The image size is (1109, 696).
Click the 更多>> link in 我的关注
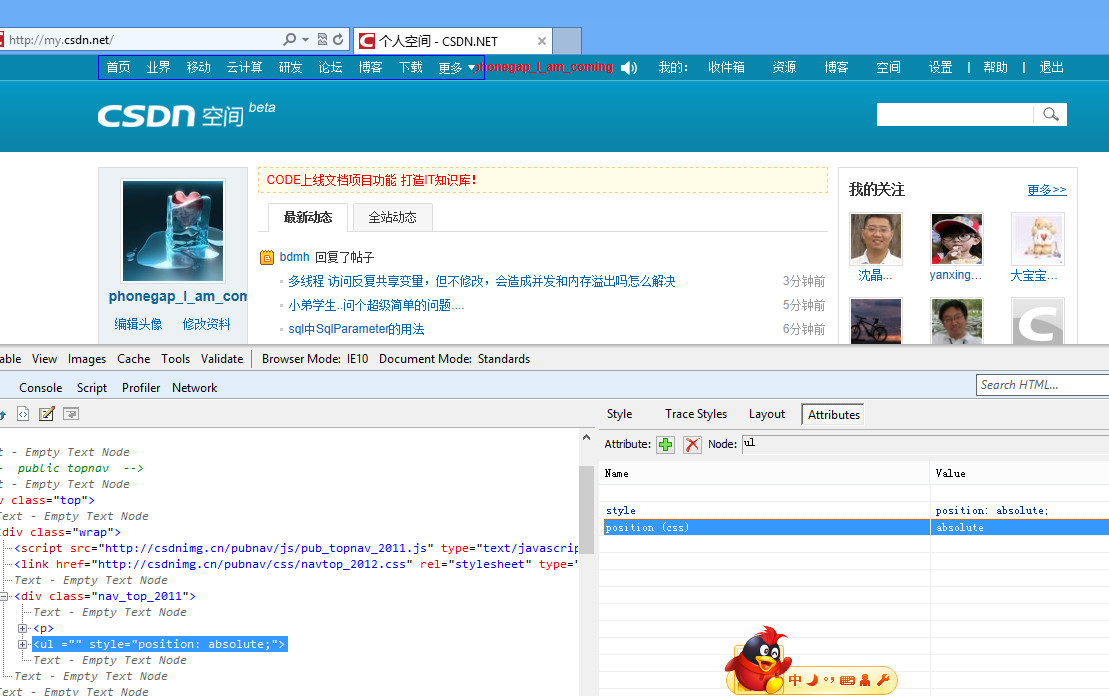pyautogui.click(x=1047, y=190)
